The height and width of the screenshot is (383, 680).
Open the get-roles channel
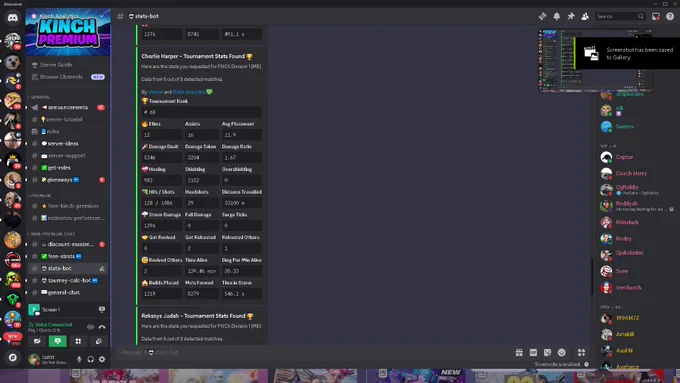tap(68, 168)
